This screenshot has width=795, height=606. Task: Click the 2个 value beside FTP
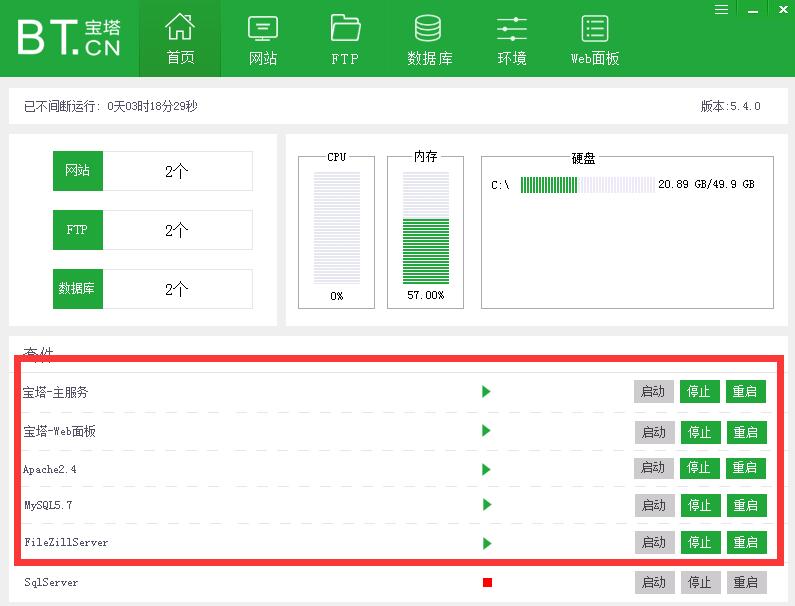coord(176,230)
